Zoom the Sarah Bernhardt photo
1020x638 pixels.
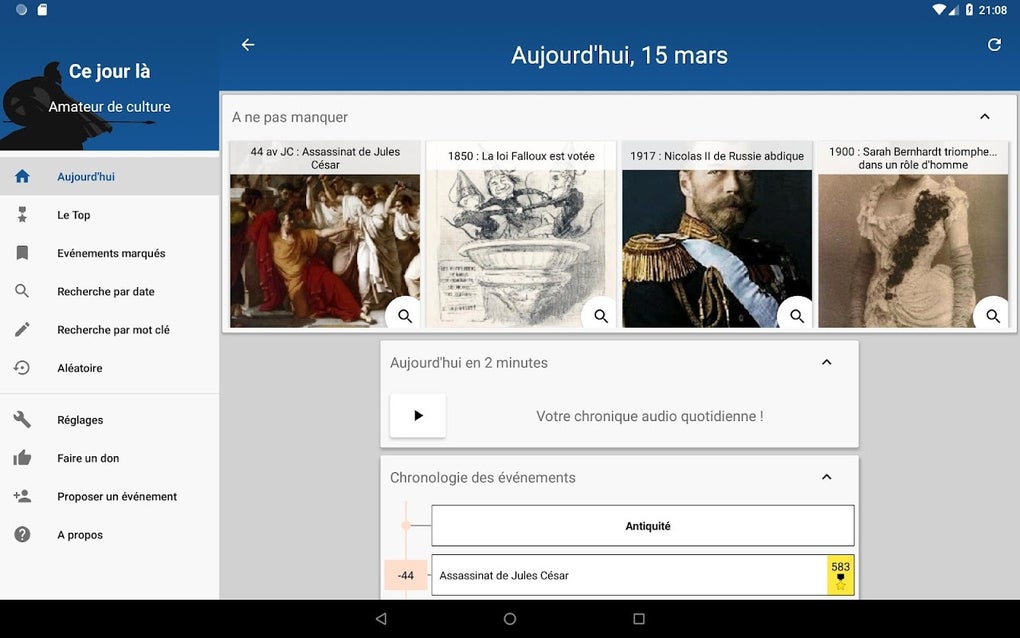[x=993, y=315]
